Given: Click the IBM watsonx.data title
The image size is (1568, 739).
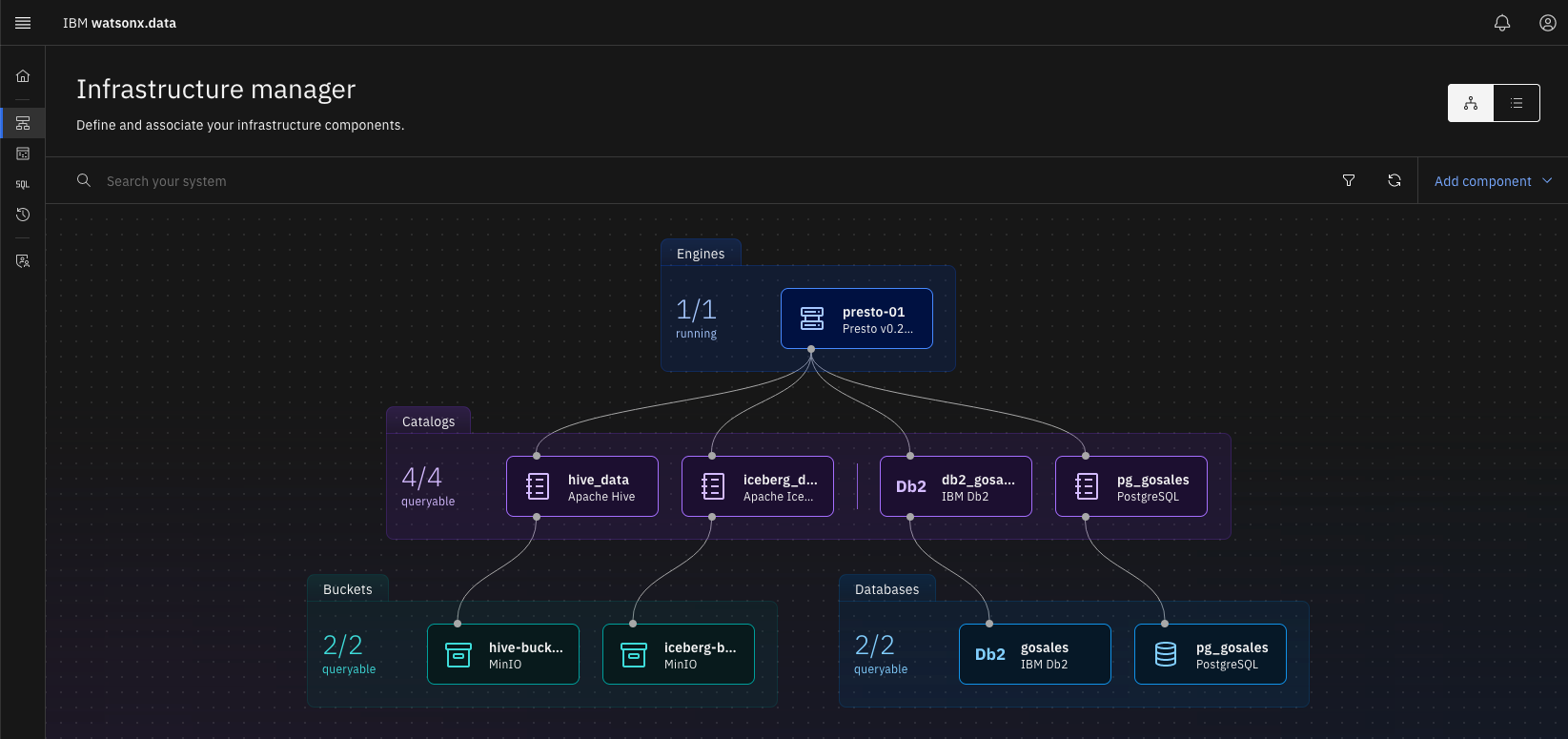Looking at the screenshot, I should pyautogui.click(x=119, y=23).
